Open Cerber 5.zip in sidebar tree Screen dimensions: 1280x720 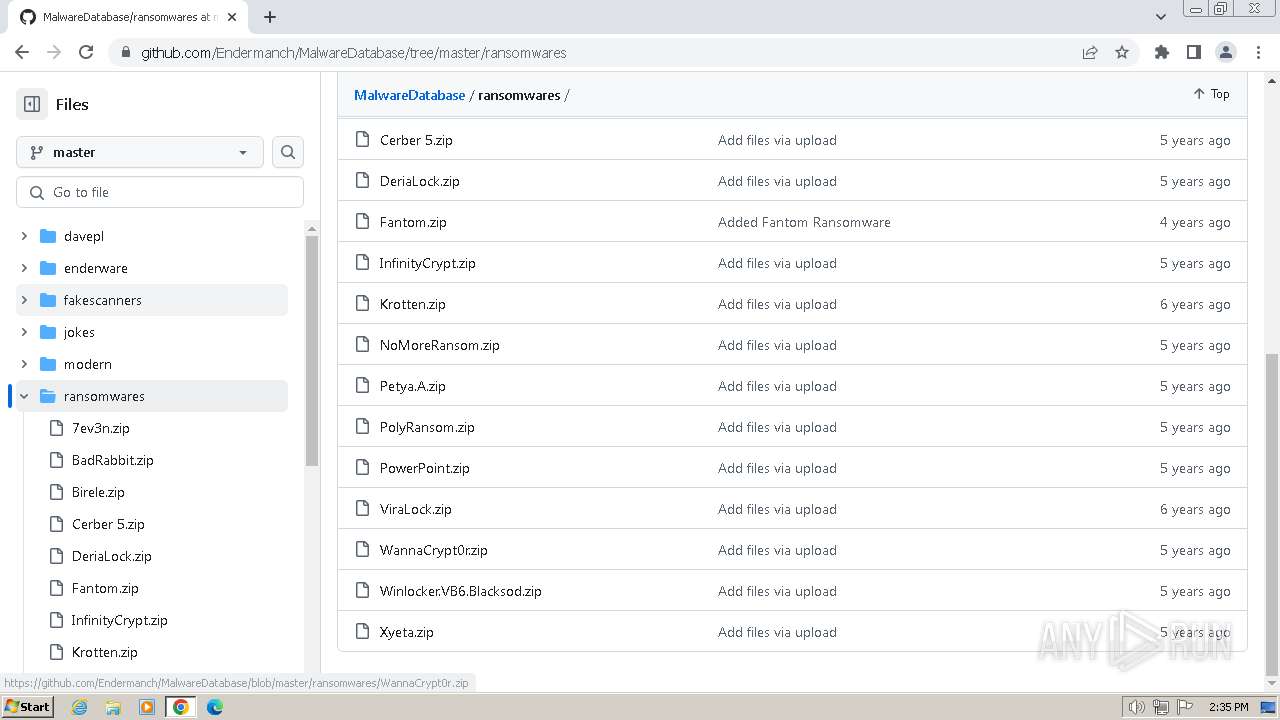[x=108, y=524]
